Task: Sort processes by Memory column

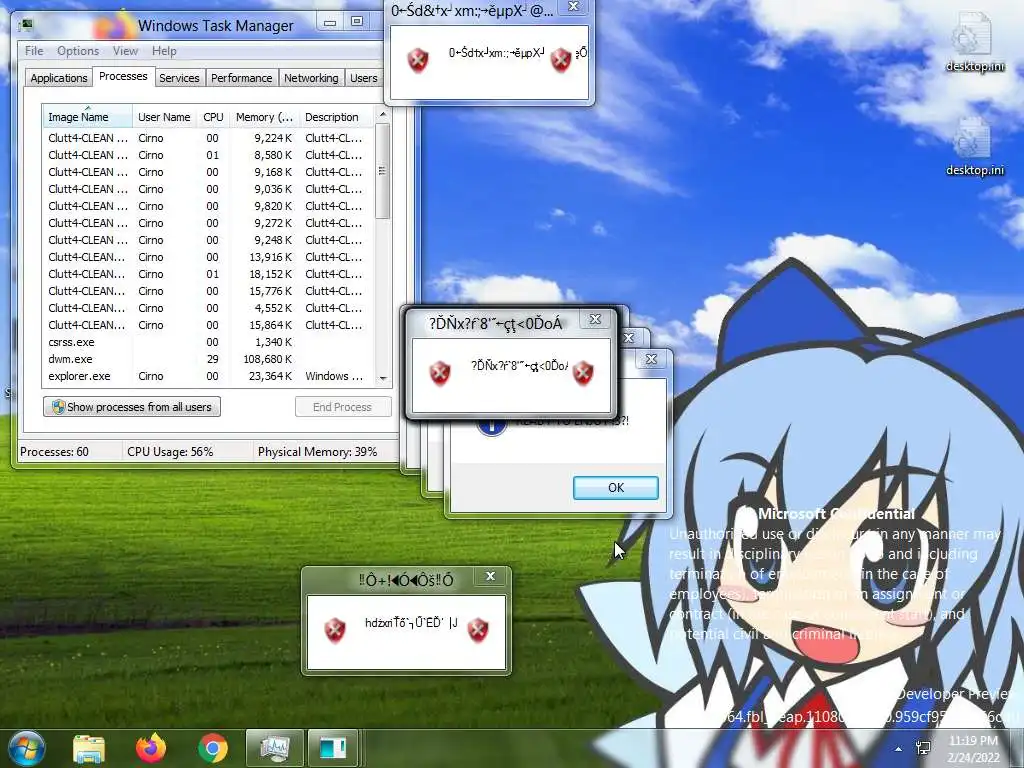Action: point(264,117)
